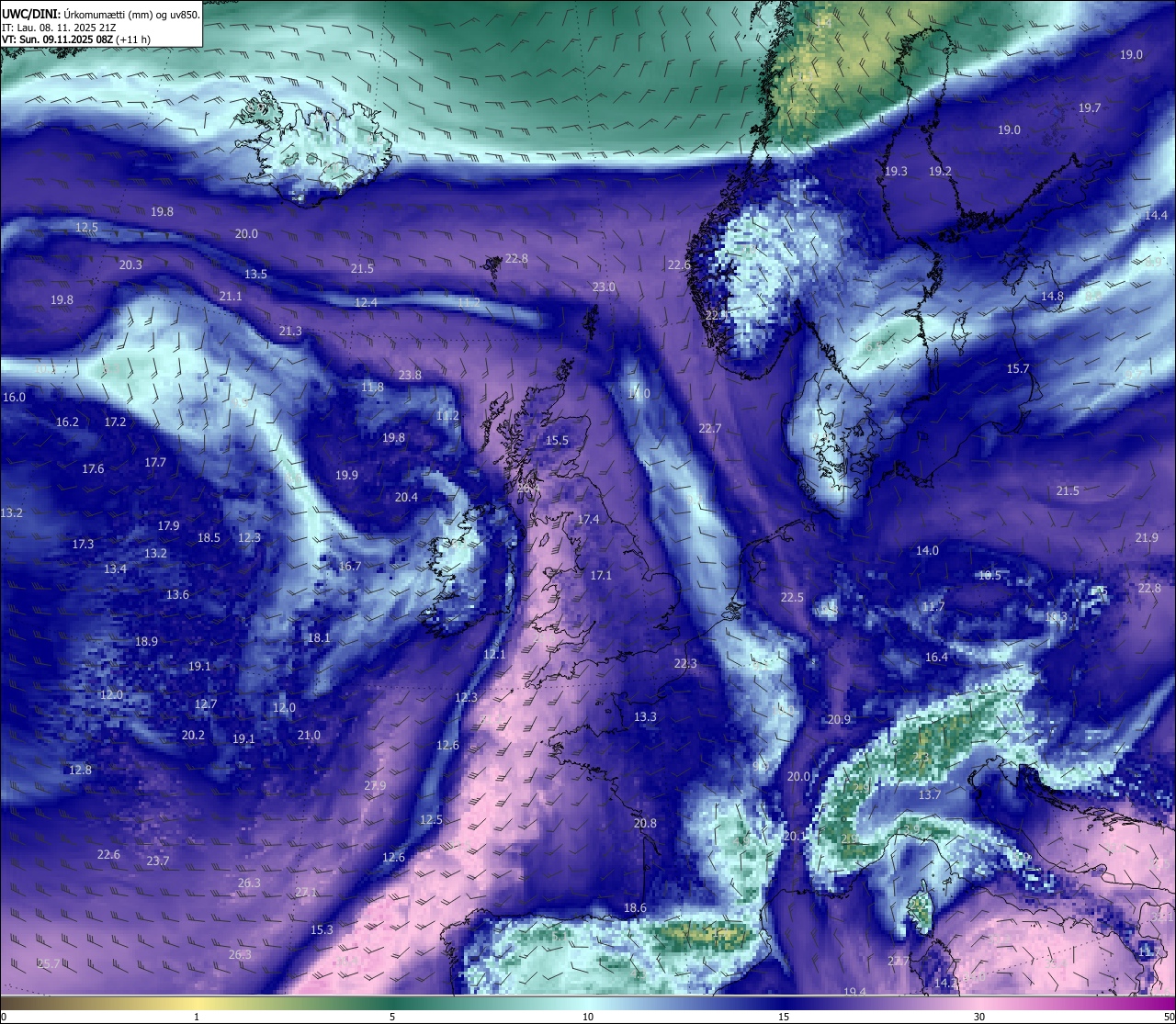Image resolution: width=1176 pixels, height=1024 pixels.
Task: Click the 17.6 value label
Action: (x=93, y=469)
